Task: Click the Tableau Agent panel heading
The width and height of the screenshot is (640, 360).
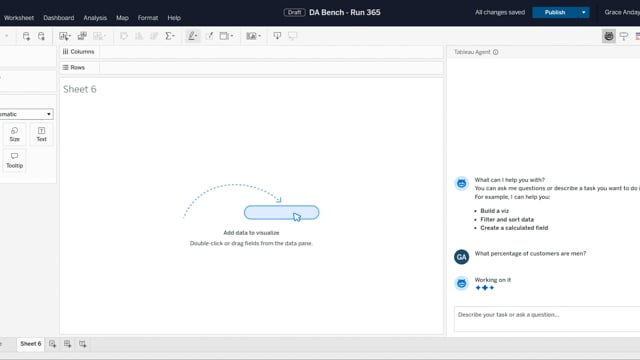Action: pos(472,52)
